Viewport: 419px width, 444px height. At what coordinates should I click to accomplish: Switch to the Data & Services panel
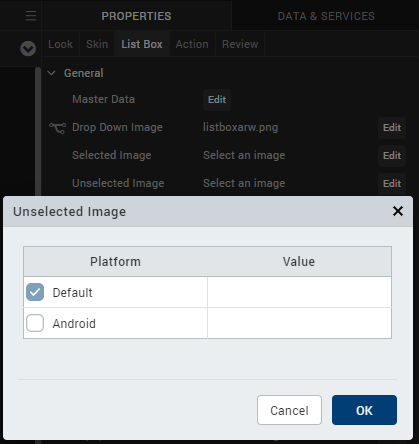click(x=326, y=16)
